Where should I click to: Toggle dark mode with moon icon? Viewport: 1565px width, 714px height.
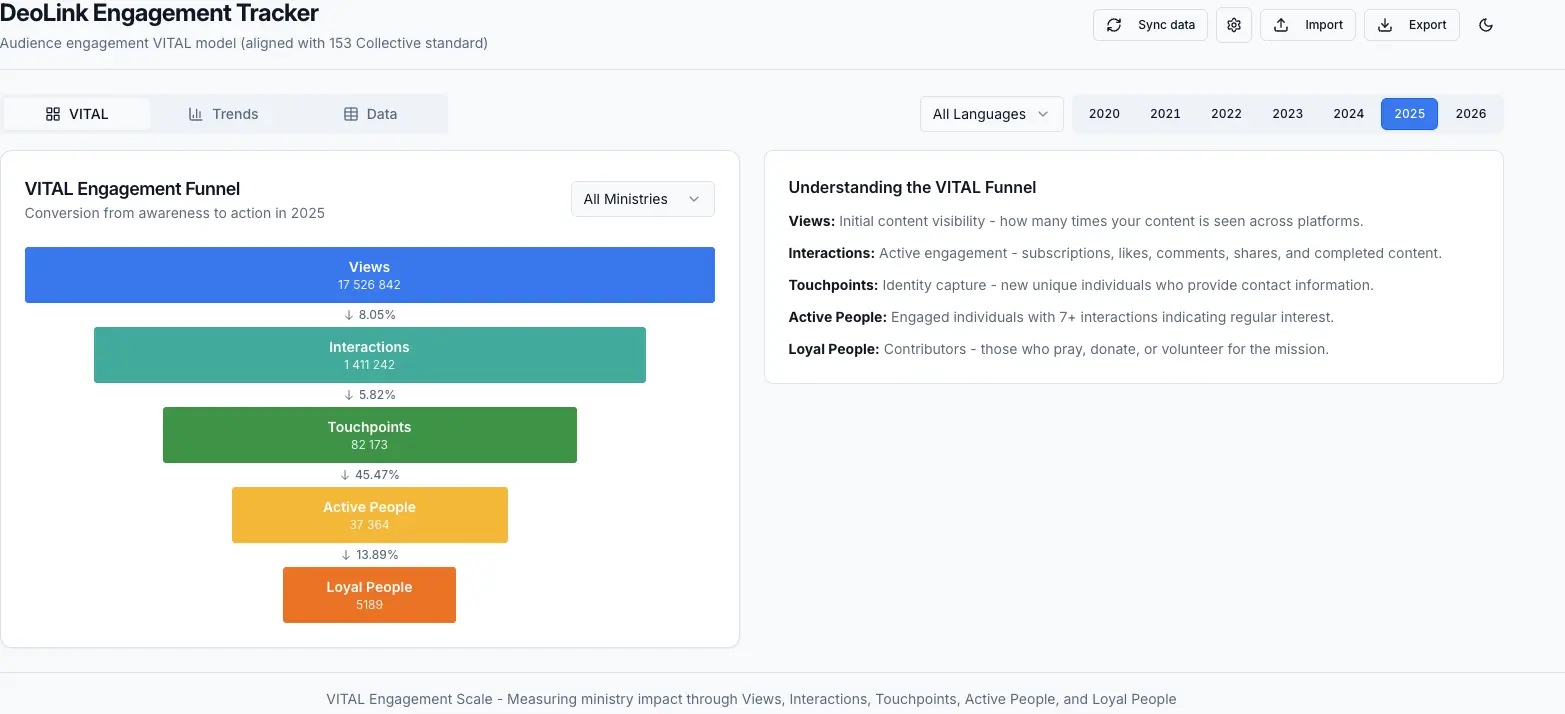point(1485,25)
